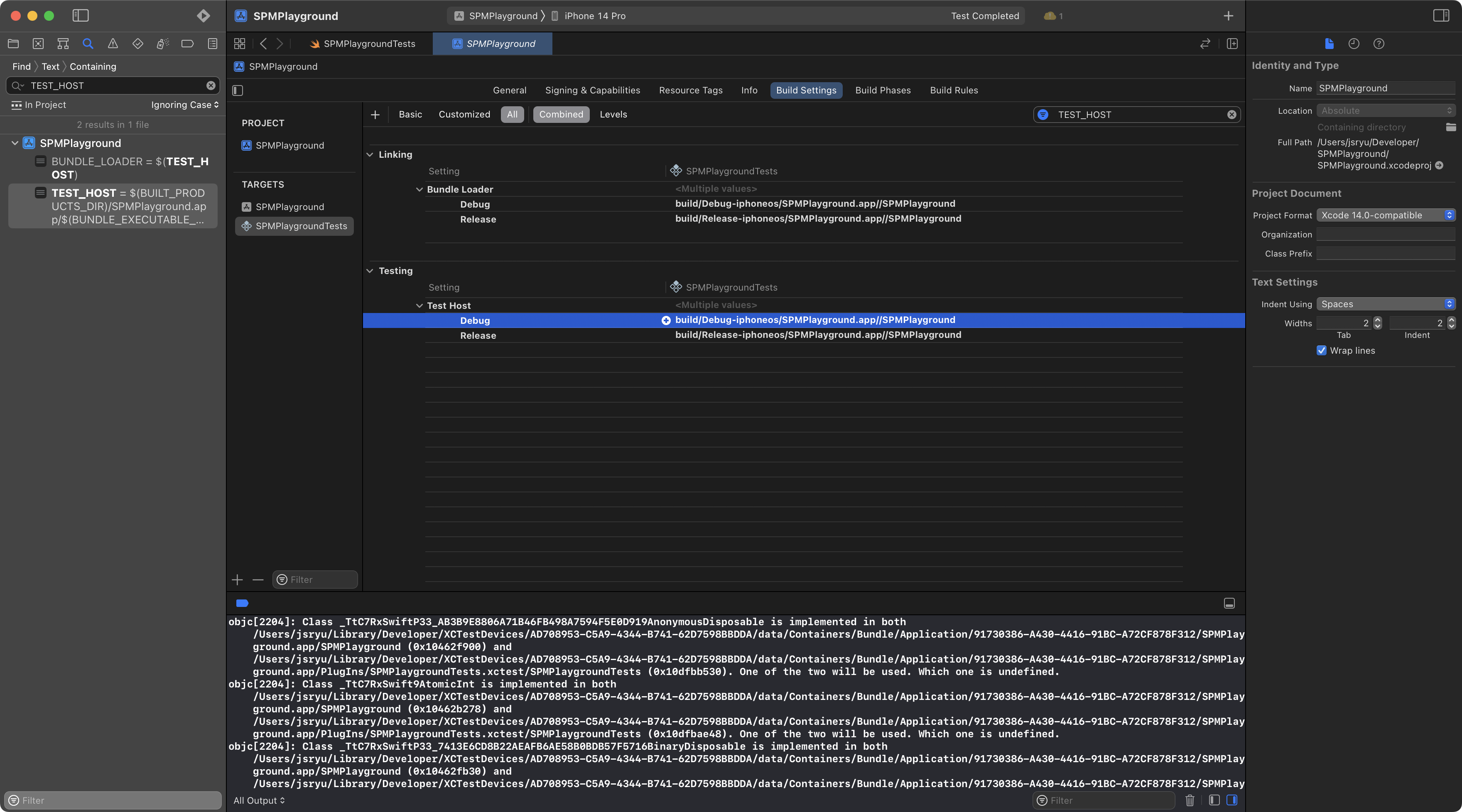Screen dimensions: 1462x812
Task: Open the Signing & Capabilities tab
Action: pyautogui.click(x=593, y=90)
